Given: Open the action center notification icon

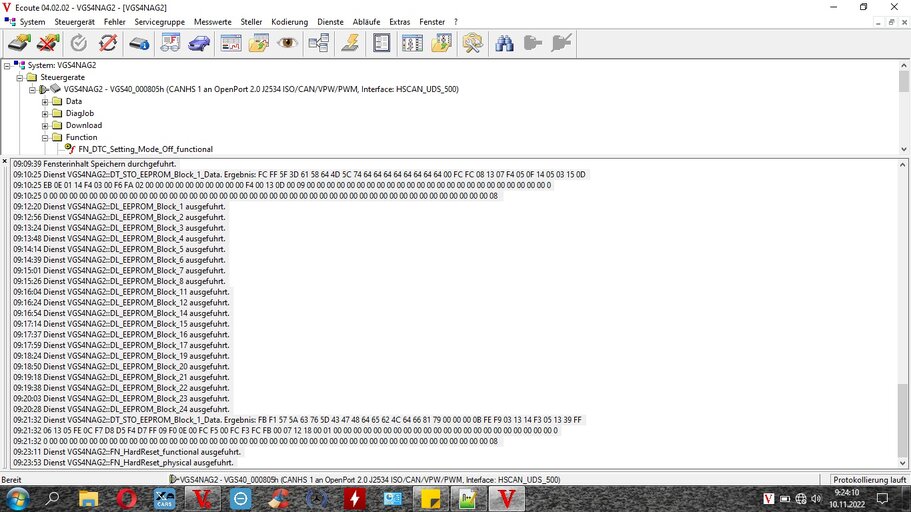Looking at the screenshot, I should click(x=883, y=499).
